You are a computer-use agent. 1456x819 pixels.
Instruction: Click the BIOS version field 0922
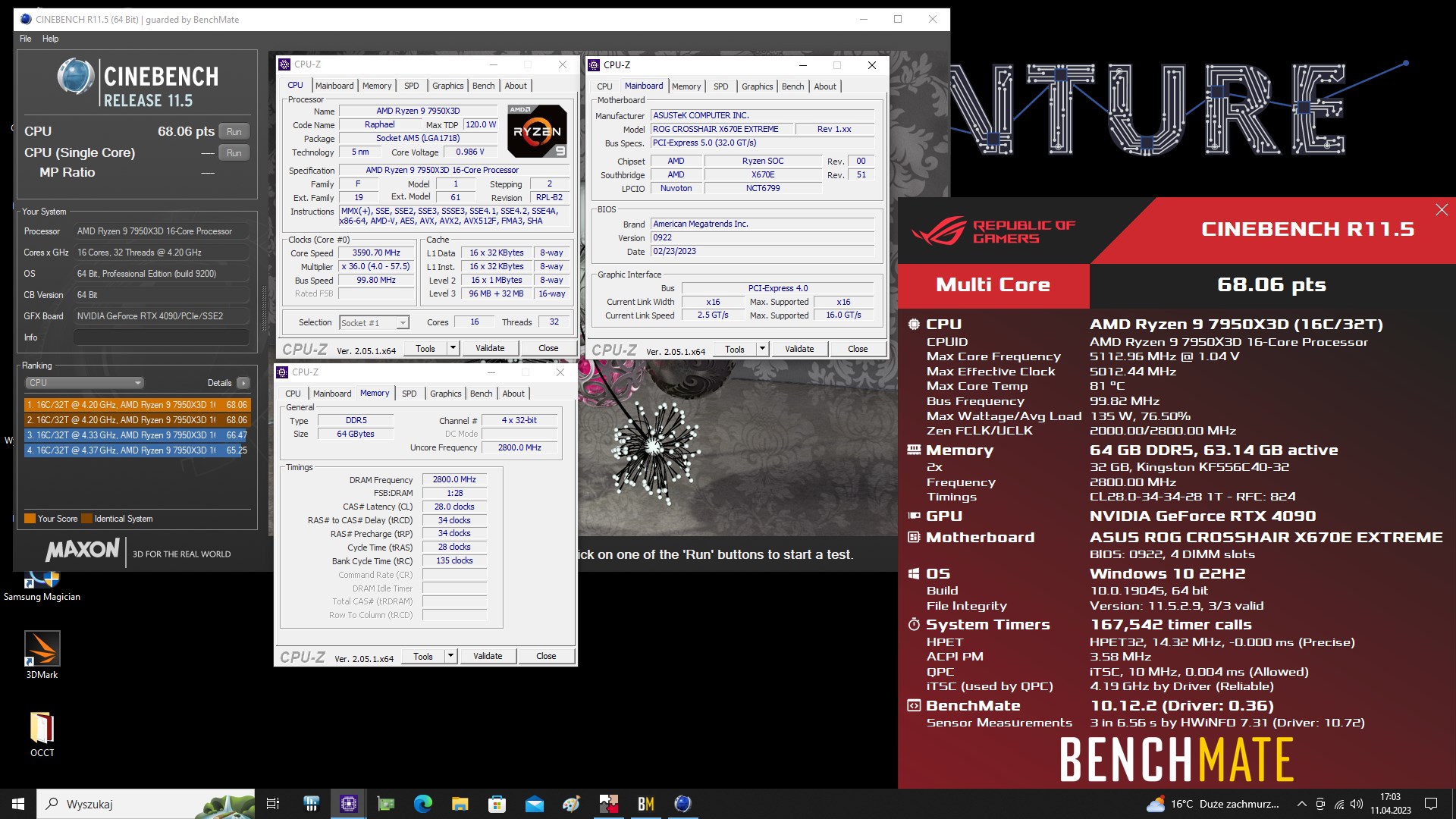(762, 237)
